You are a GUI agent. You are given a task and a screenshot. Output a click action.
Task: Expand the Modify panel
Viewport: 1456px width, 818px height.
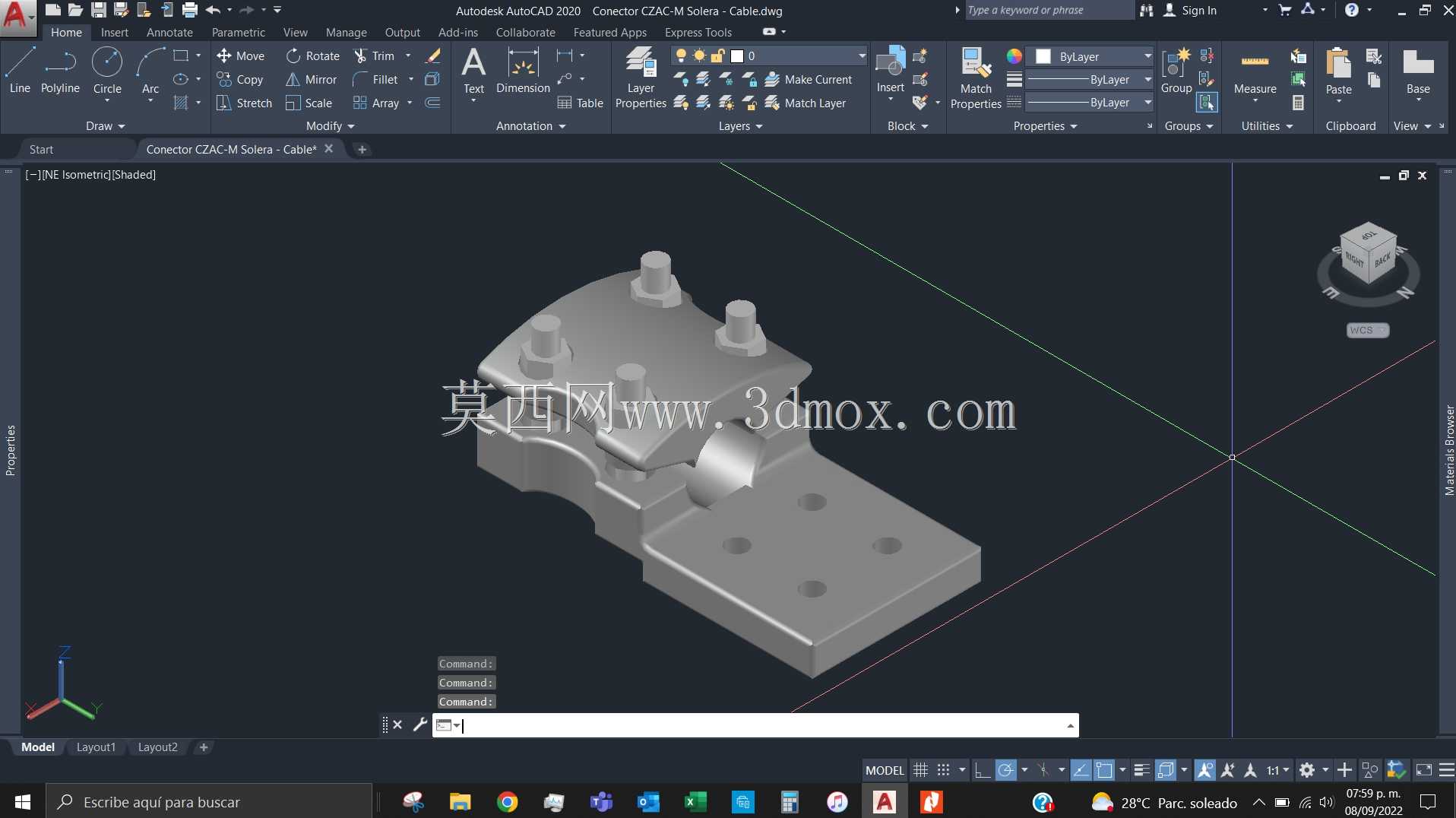point(330,125)
